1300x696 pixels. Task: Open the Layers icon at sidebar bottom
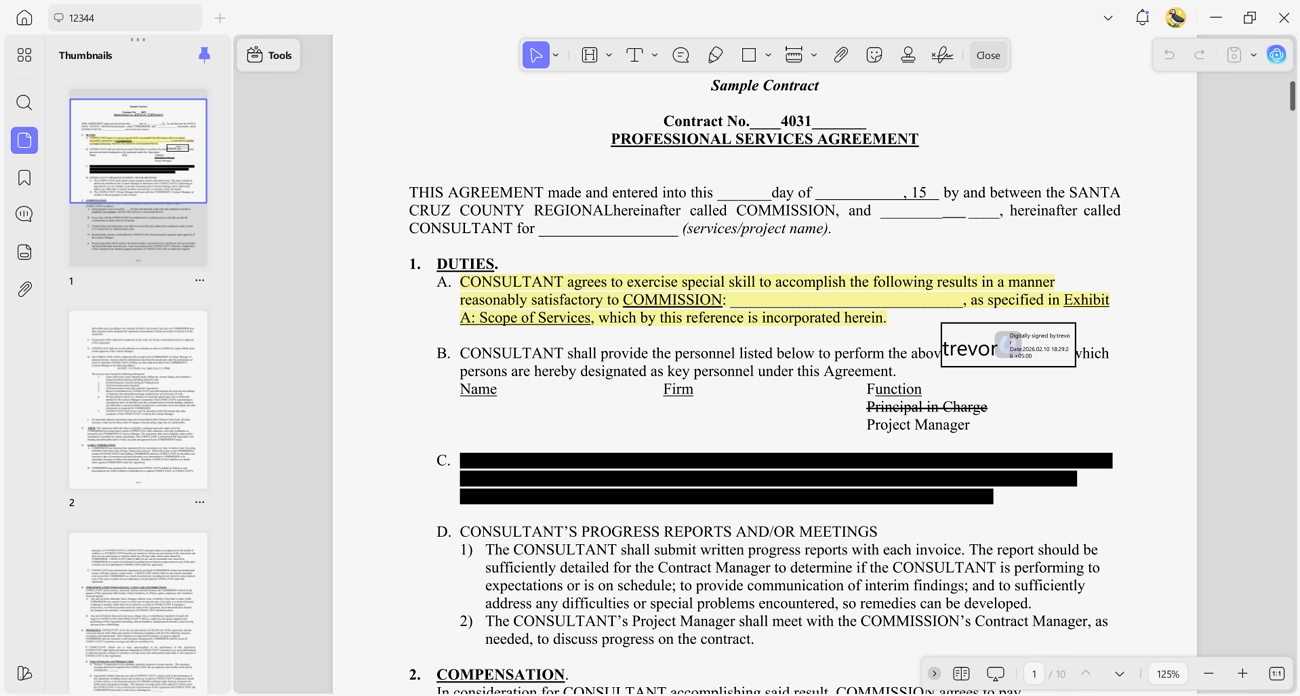point(24,674)
